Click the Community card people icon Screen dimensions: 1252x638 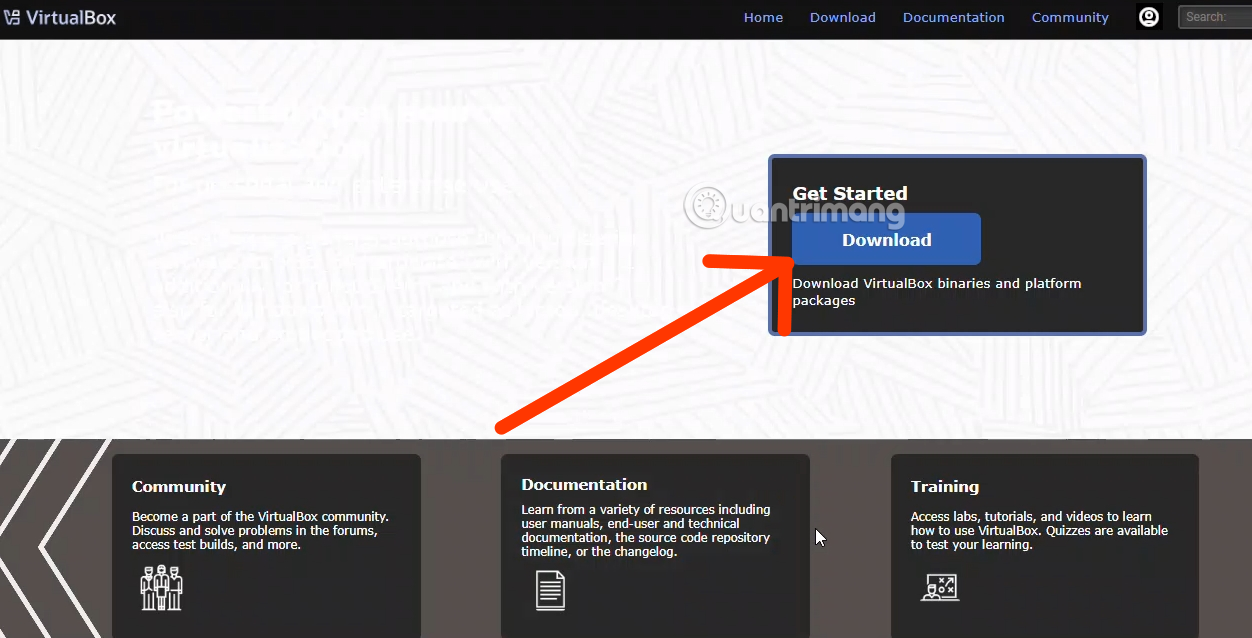[x=161, y=587]
